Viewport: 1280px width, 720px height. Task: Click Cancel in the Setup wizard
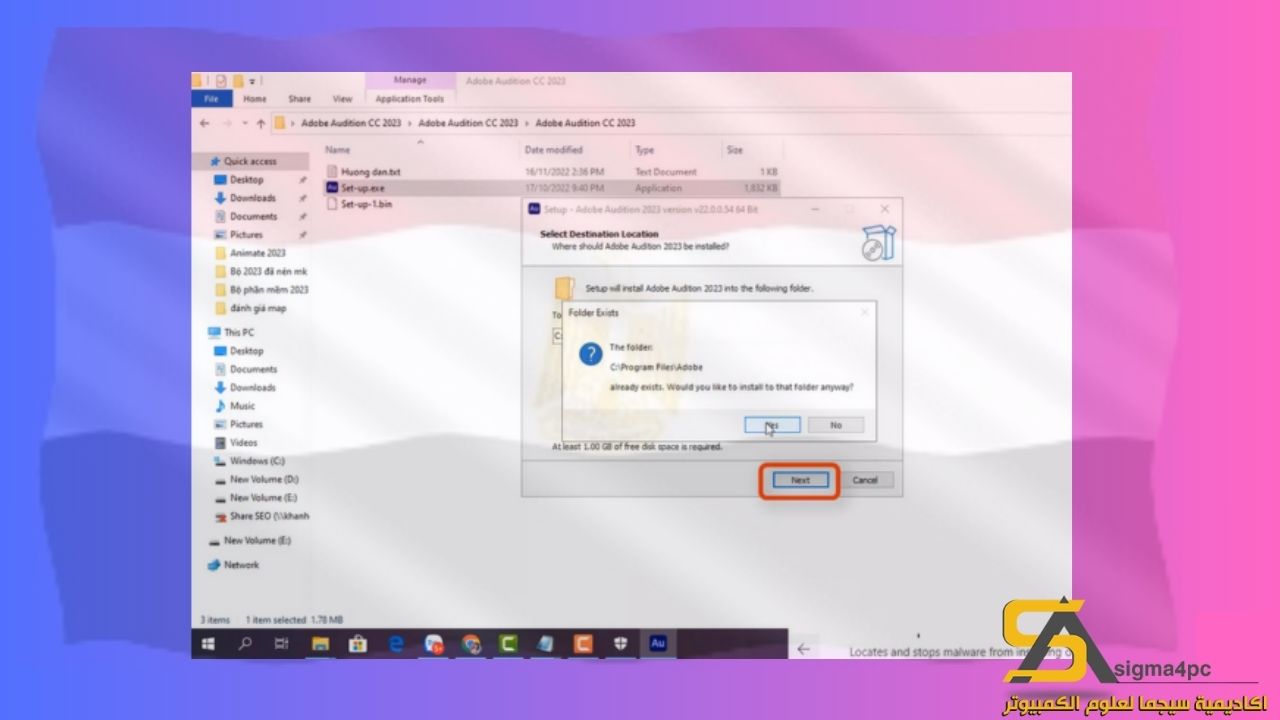pos(865,480)
